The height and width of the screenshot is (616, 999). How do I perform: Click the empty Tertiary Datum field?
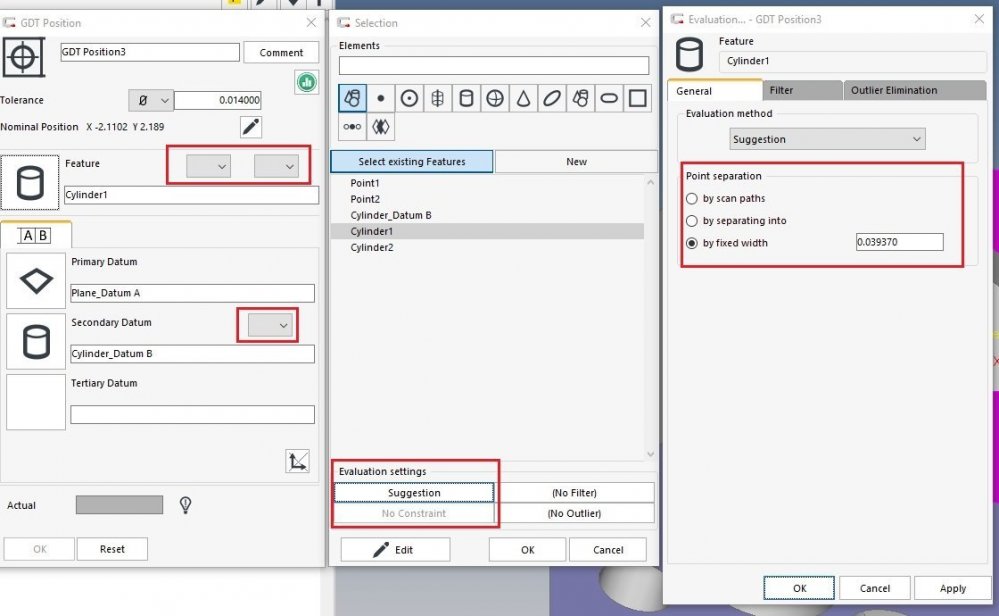click(x=192, y=415)
